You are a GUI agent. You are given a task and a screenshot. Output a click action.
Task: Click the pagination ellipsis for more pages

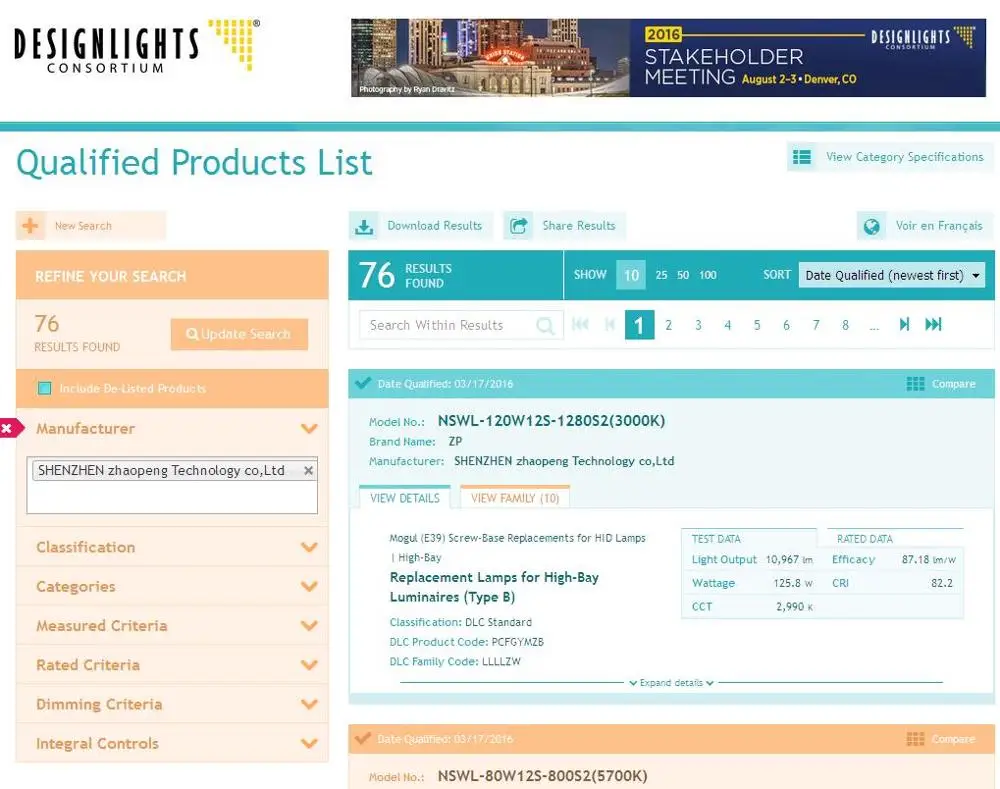[x=874, y=327]
